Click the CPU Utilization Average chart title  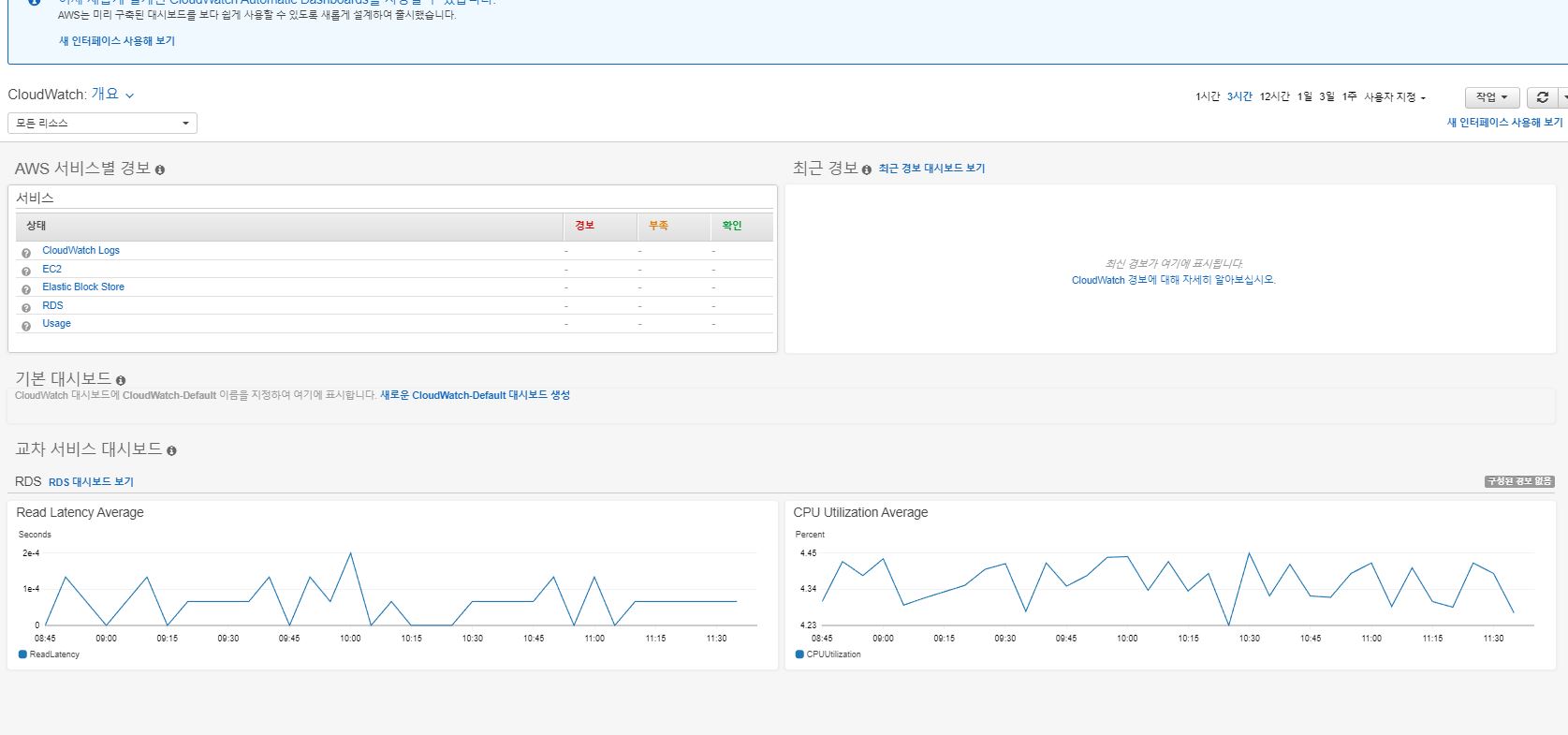pos(860,513)
